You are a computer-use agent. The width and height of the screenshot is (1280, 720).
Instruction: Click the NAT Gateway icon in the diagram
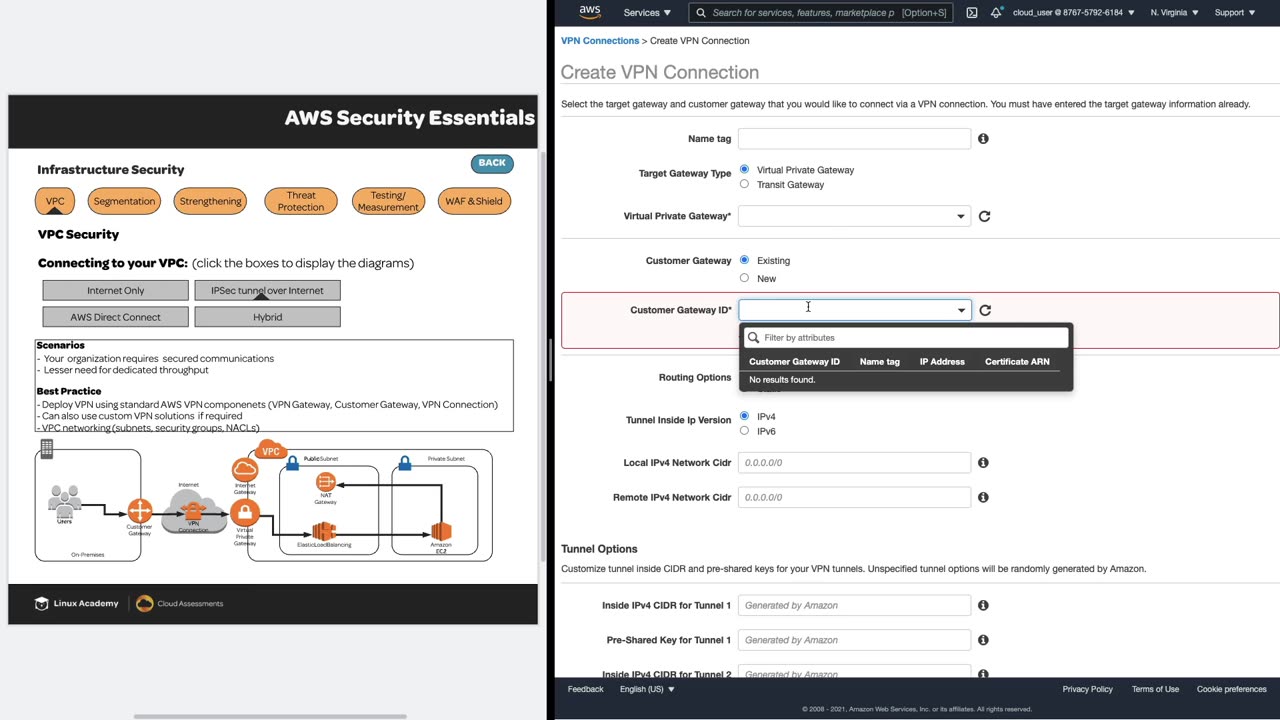pyautogui.click(x=325, y=484)
